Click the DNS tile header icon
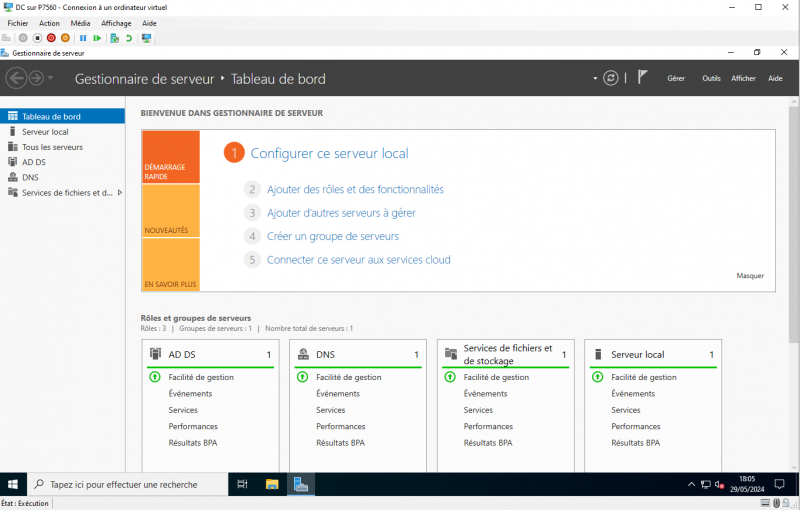The width and height of the screenshot is (800, 510). (303, 354)
